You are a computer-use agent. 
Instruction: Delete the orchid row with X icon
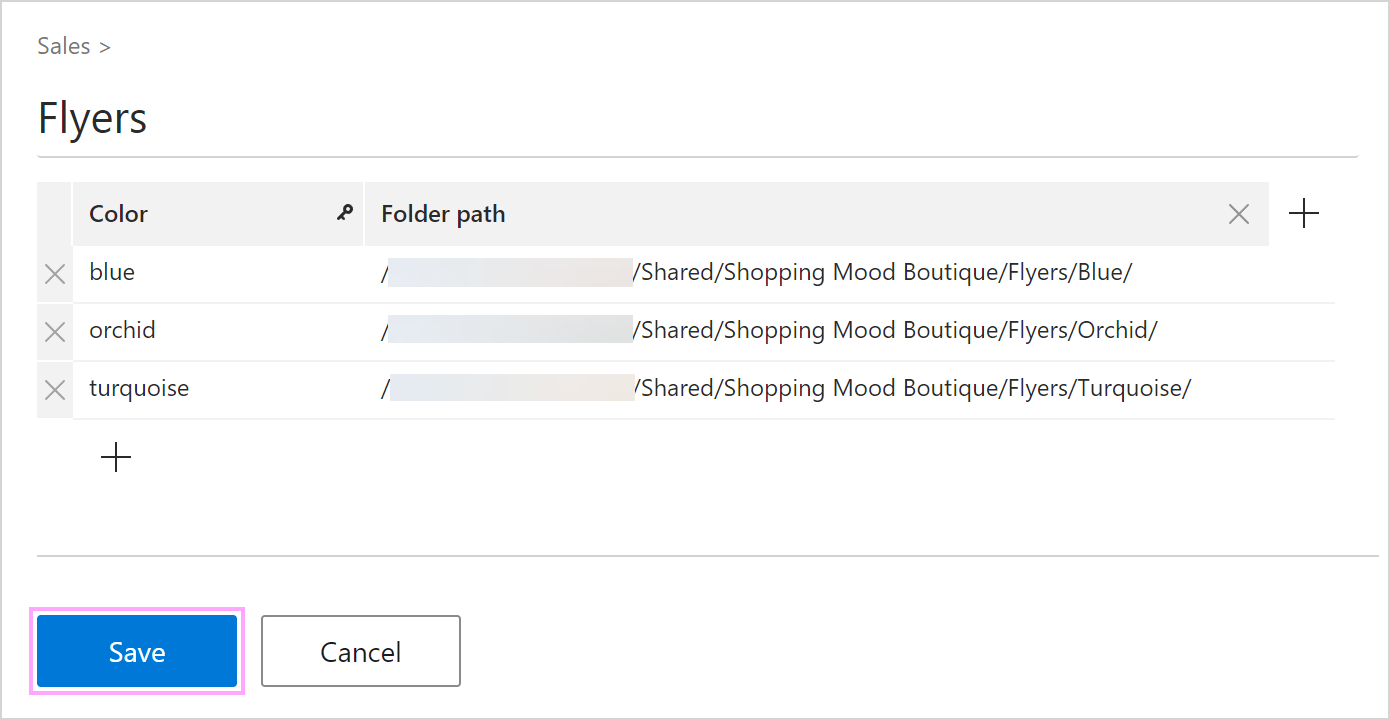pos(55,332)
